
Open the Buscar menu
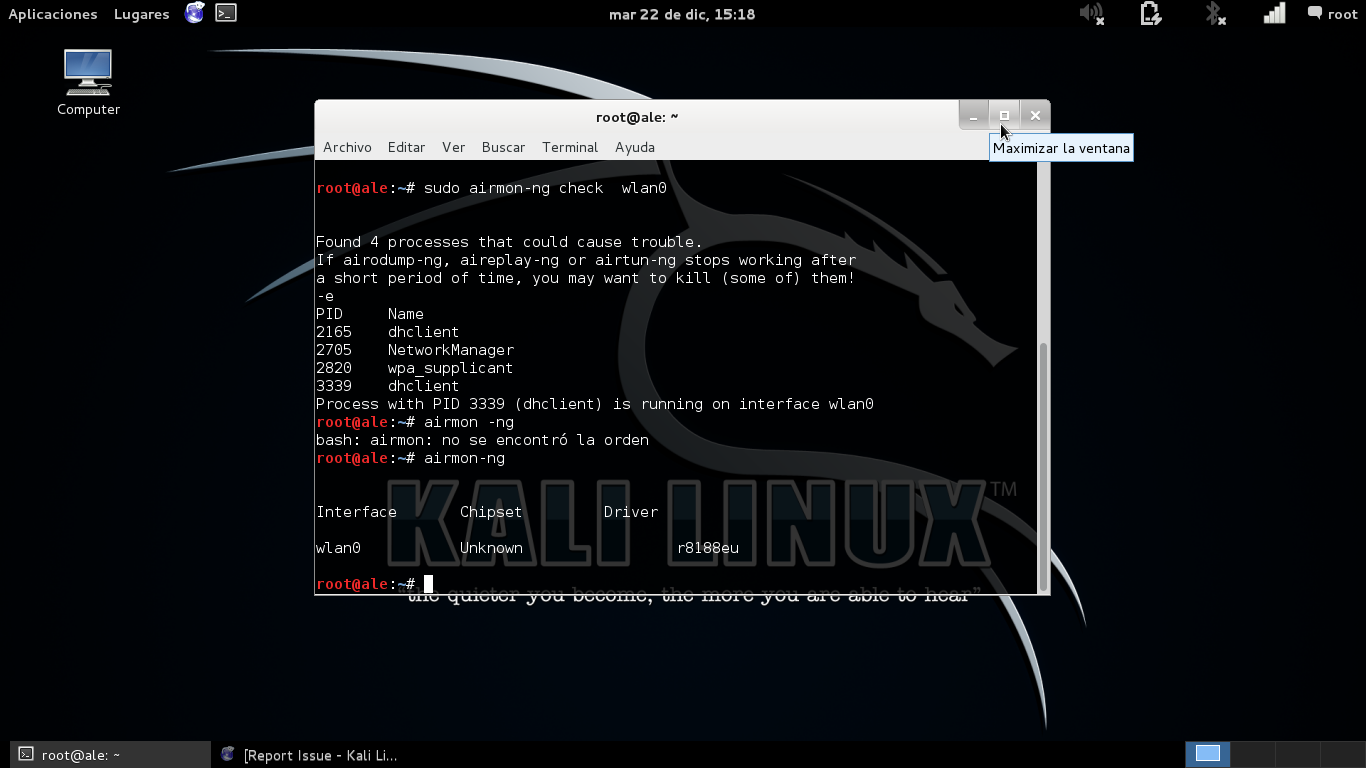click(x=503, y=147)
